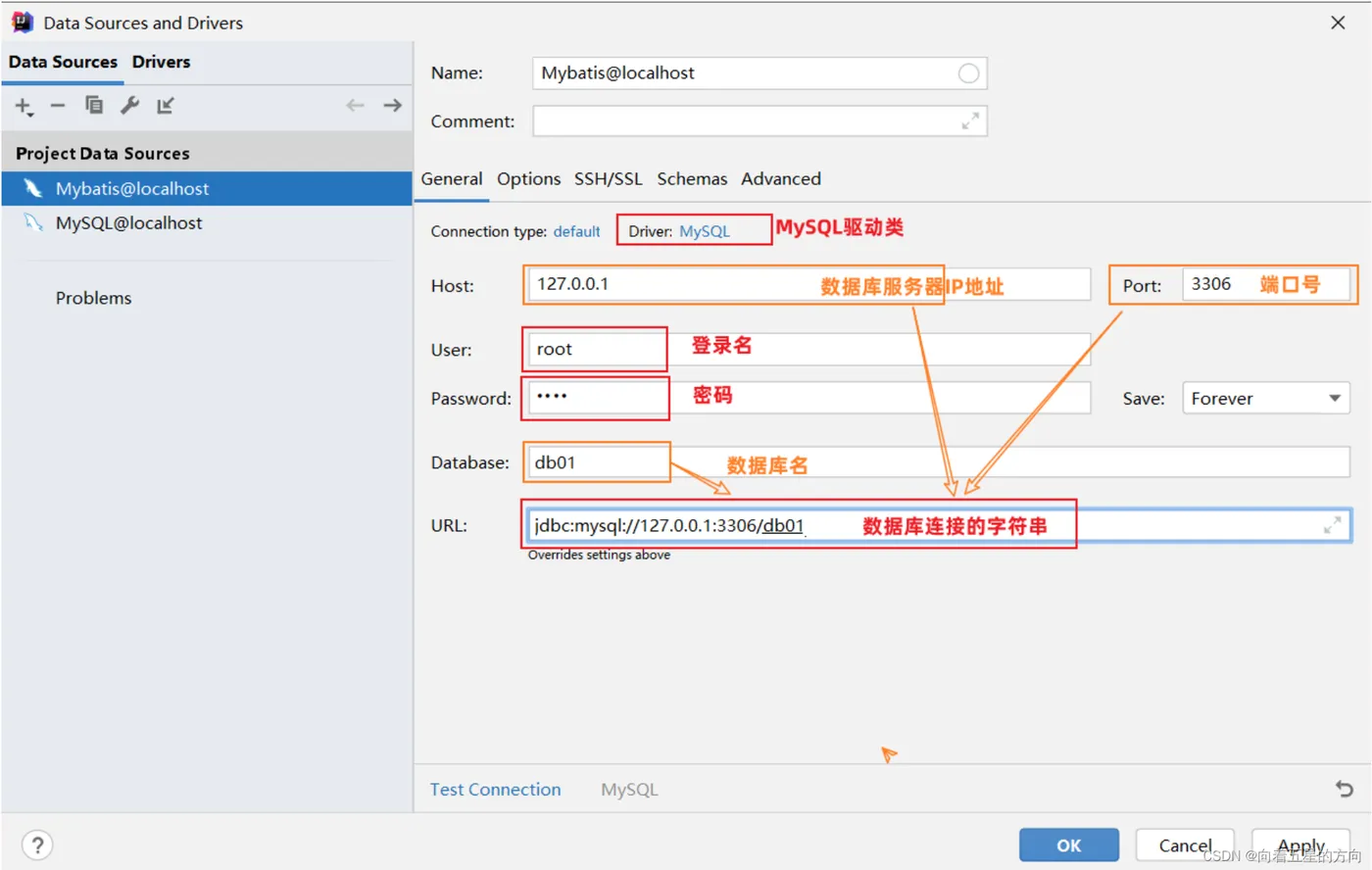
Task: Click the make global arrow icon
Action: point(166,105)
